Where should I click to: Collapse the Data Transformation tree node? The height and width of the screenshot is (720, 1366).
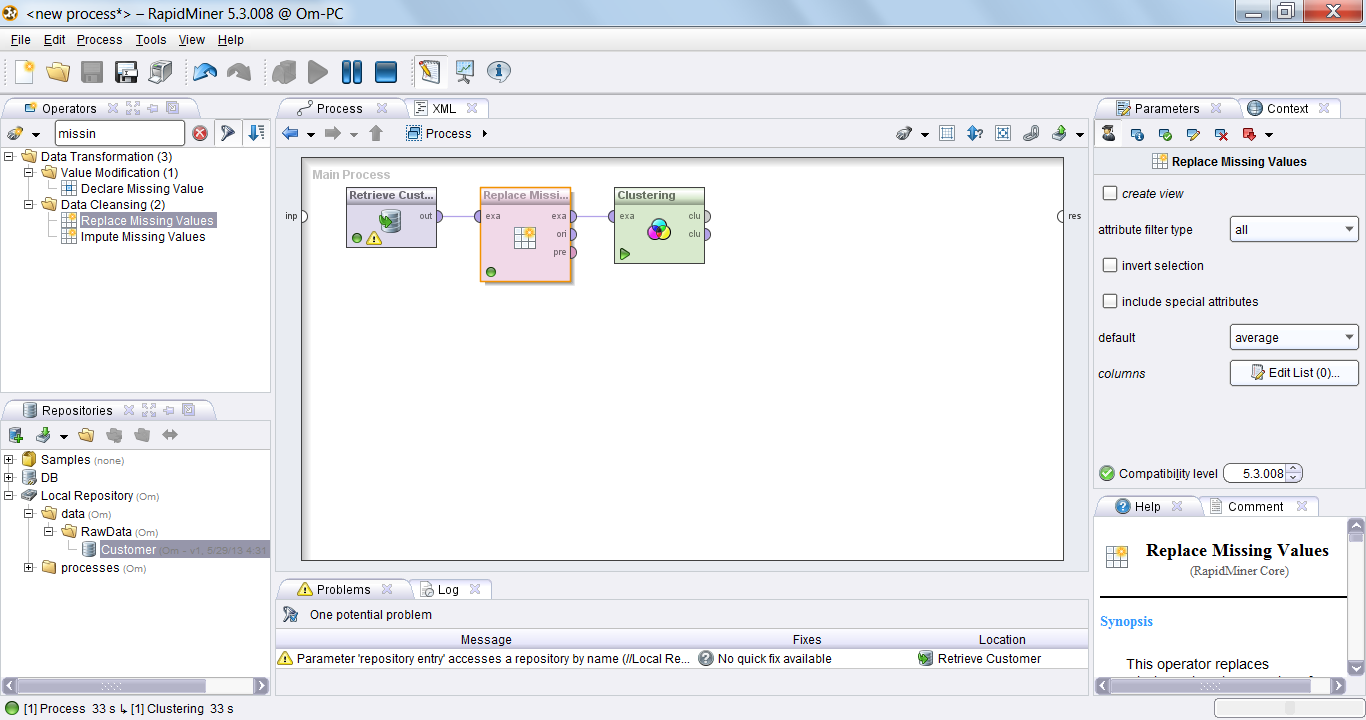click(x=10, y=156)
